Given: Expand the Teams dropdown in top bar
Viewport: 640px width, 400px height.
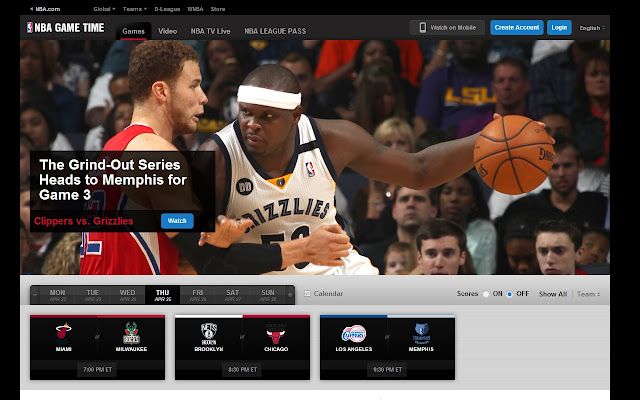Looking at the screenshot, I should [x=135, y=9].
